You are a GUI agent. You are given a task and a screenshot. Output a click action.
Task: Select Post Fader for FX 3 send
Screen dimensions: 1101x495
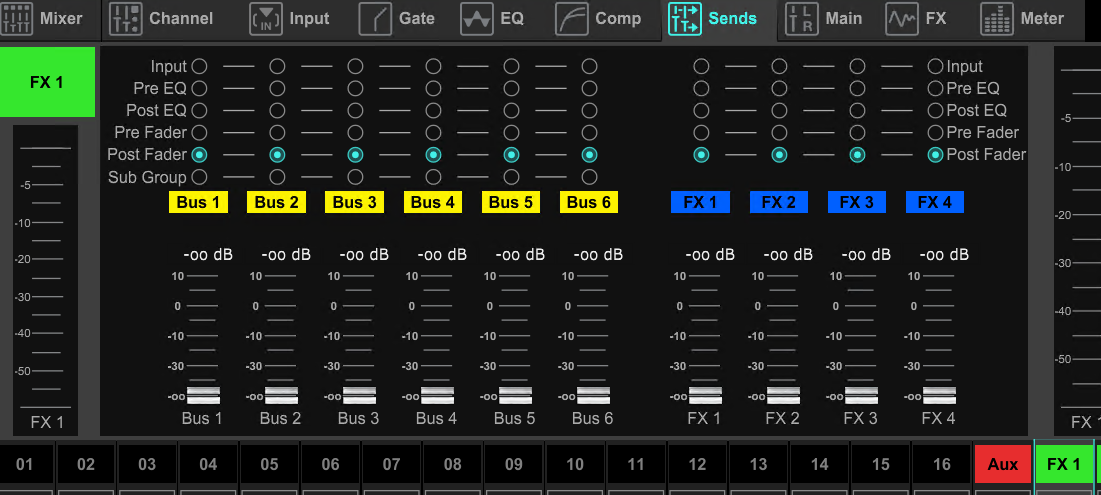(x=857, y=154)
